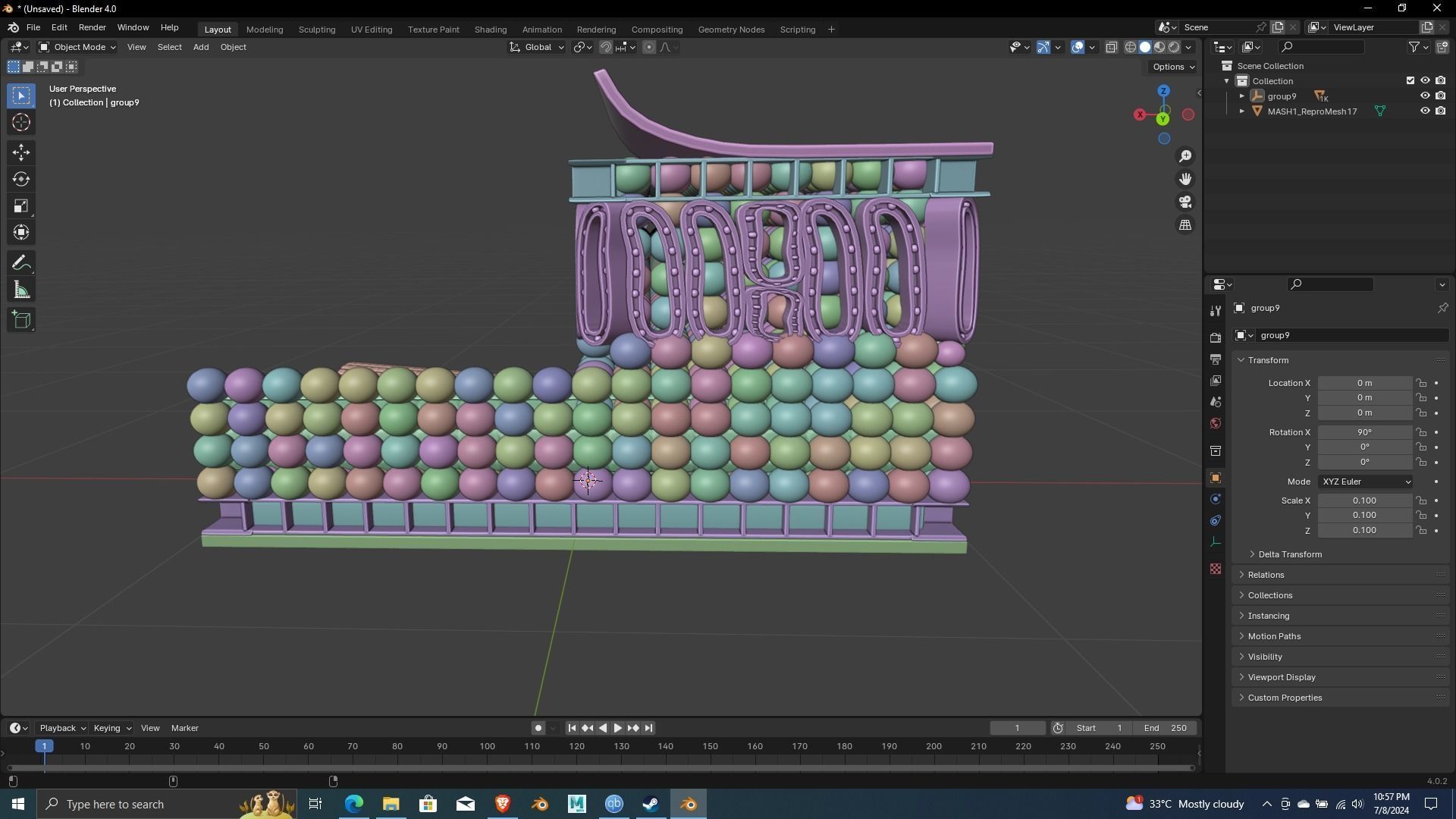Click the Add Cube tool

coord(21,320)
